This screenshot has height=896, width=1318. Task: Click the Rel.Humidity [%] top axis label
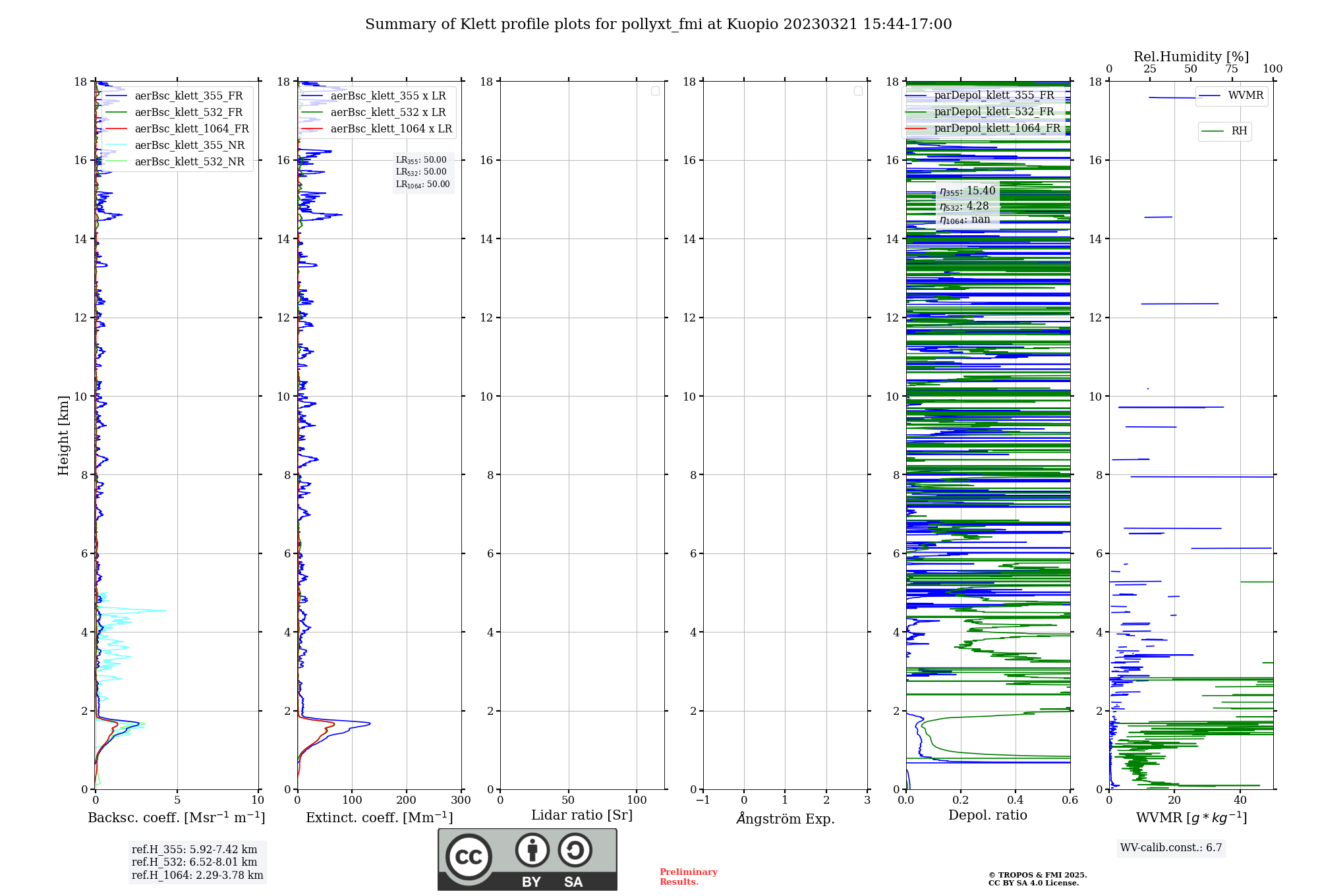point(1191,57)
